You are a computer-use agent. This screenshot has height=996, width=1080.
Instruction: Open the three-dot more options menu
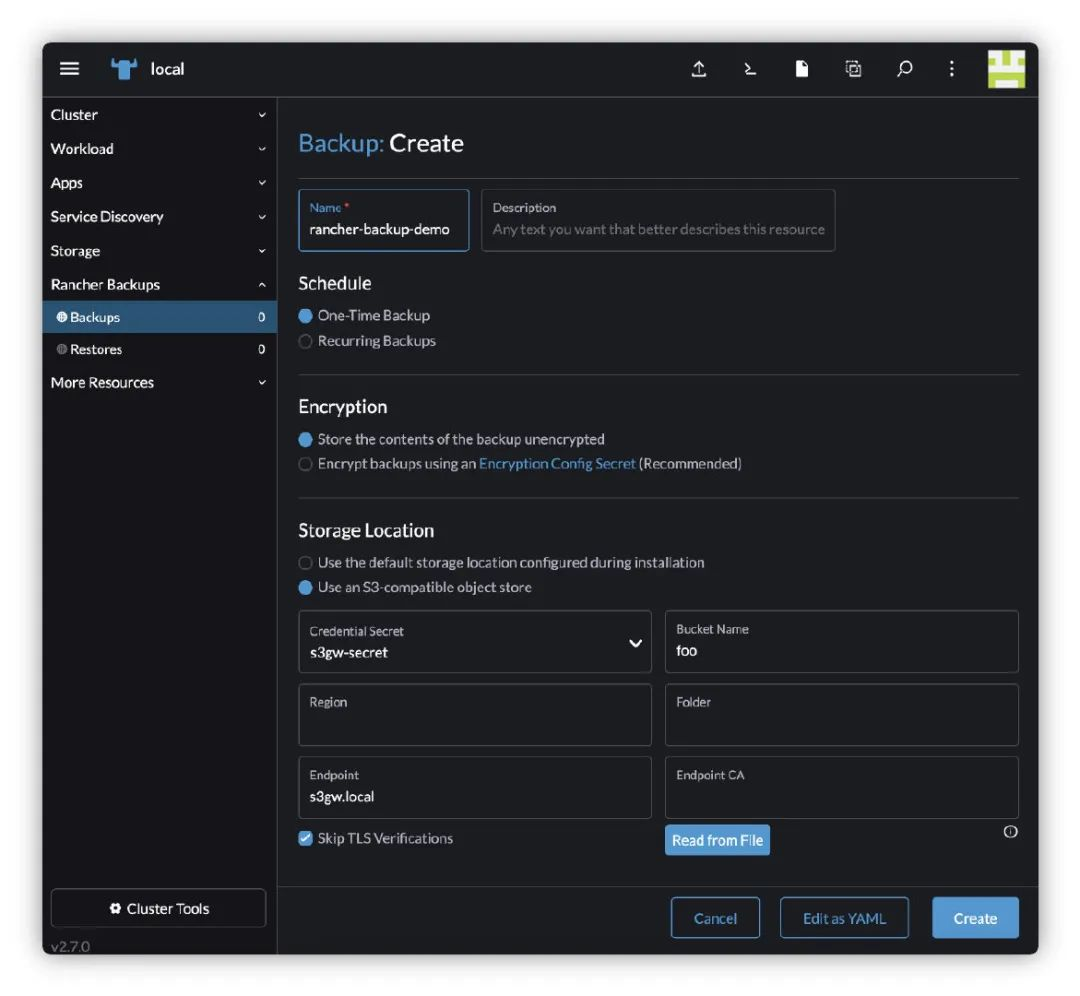[951, 68]
